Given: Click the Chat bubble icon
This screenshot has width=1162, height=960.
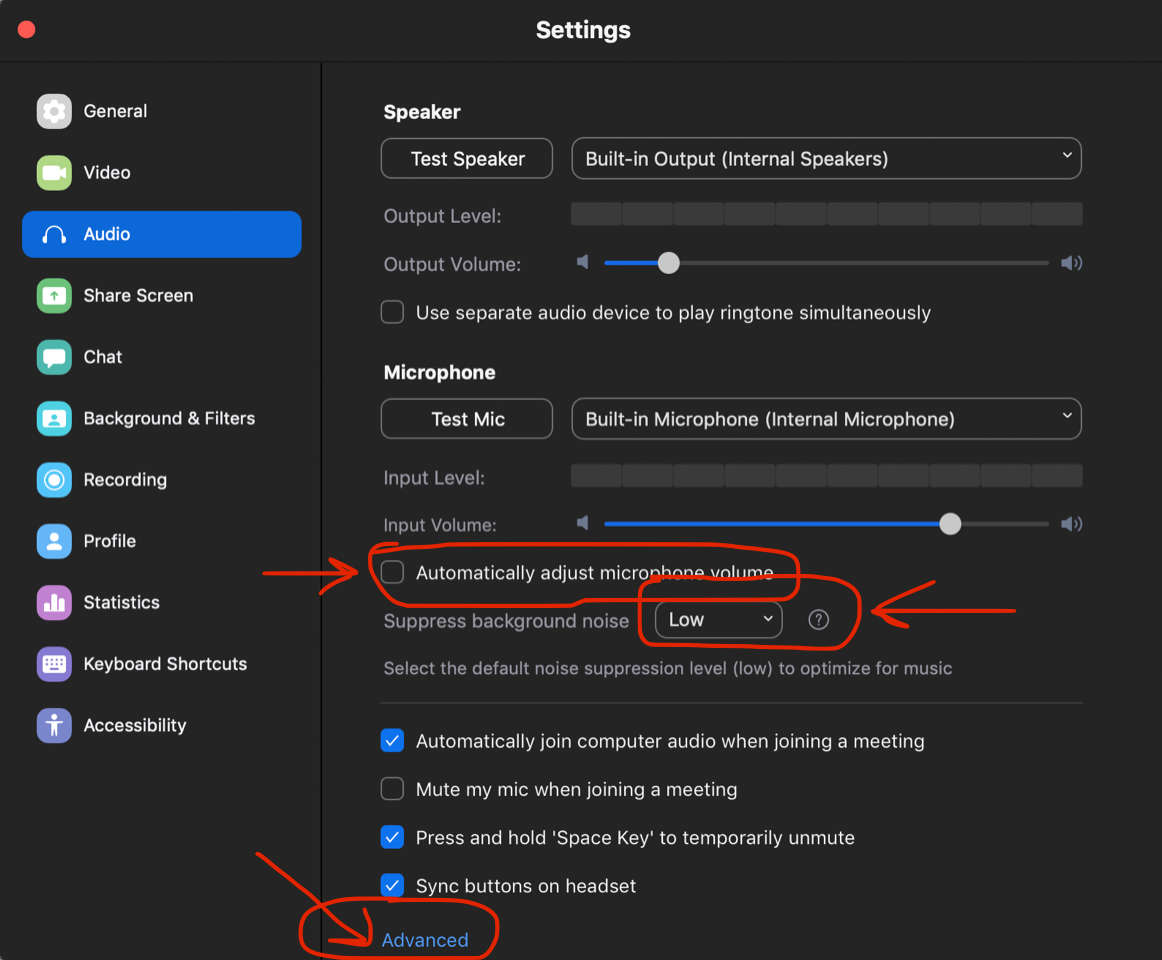Looking at the screenshot, I should pyautogui.click(x=54, y=357).
